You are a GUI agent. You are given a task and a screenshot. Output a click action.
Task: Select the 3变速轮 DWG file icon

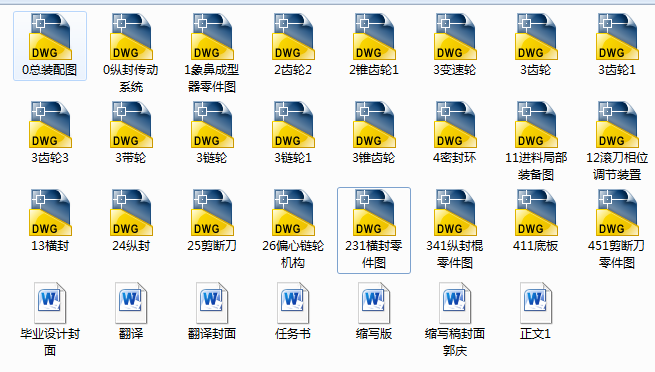point(455,37)
